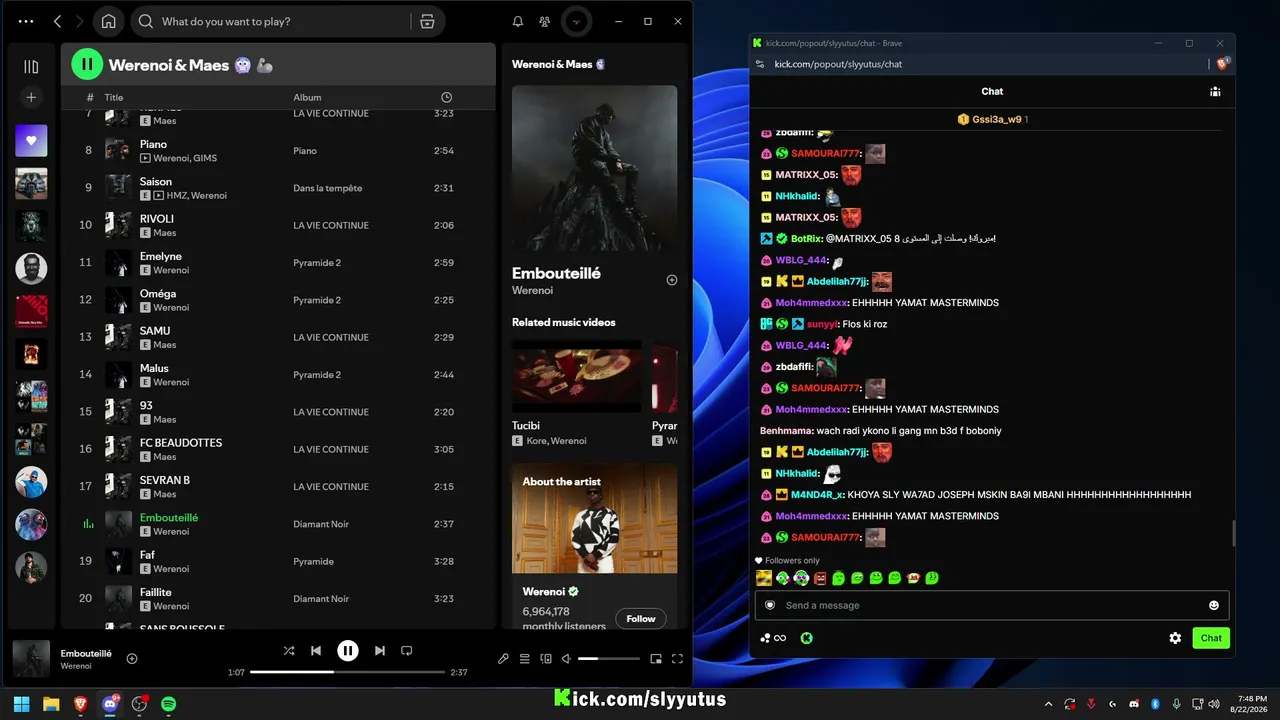Sort tracks by duration clock icon
This screenshot has height=720, width=1280.
tap(446, 97)
